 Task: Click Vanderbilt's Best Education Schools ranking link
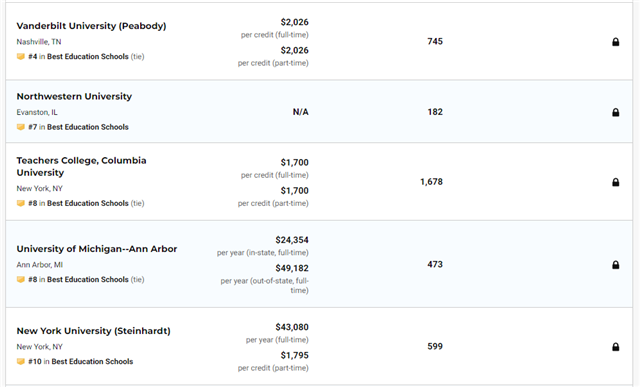[86, 57]
